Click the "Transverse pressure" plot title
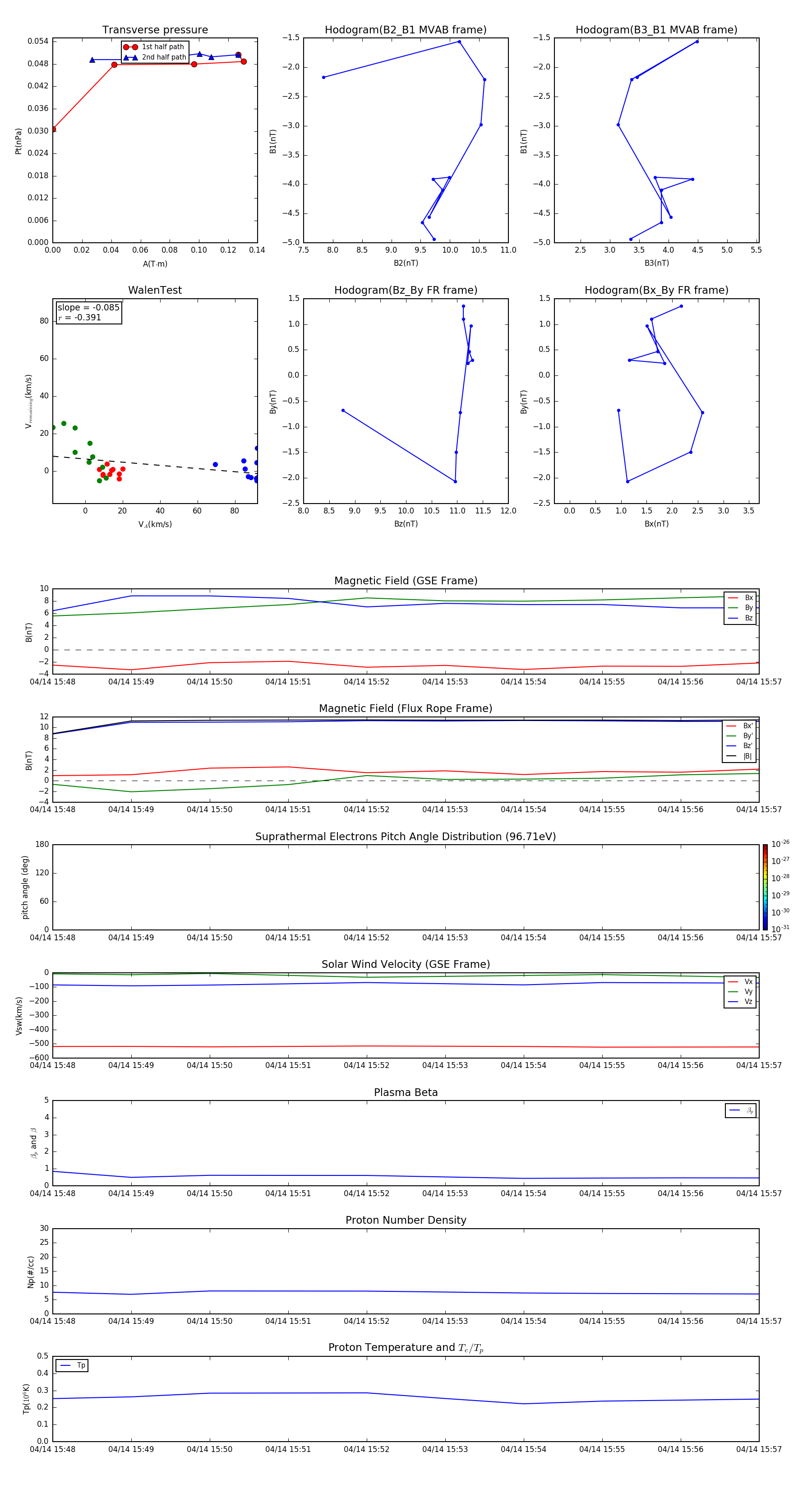This screenshot has height=1489, width=812. (x=155, y=30)
